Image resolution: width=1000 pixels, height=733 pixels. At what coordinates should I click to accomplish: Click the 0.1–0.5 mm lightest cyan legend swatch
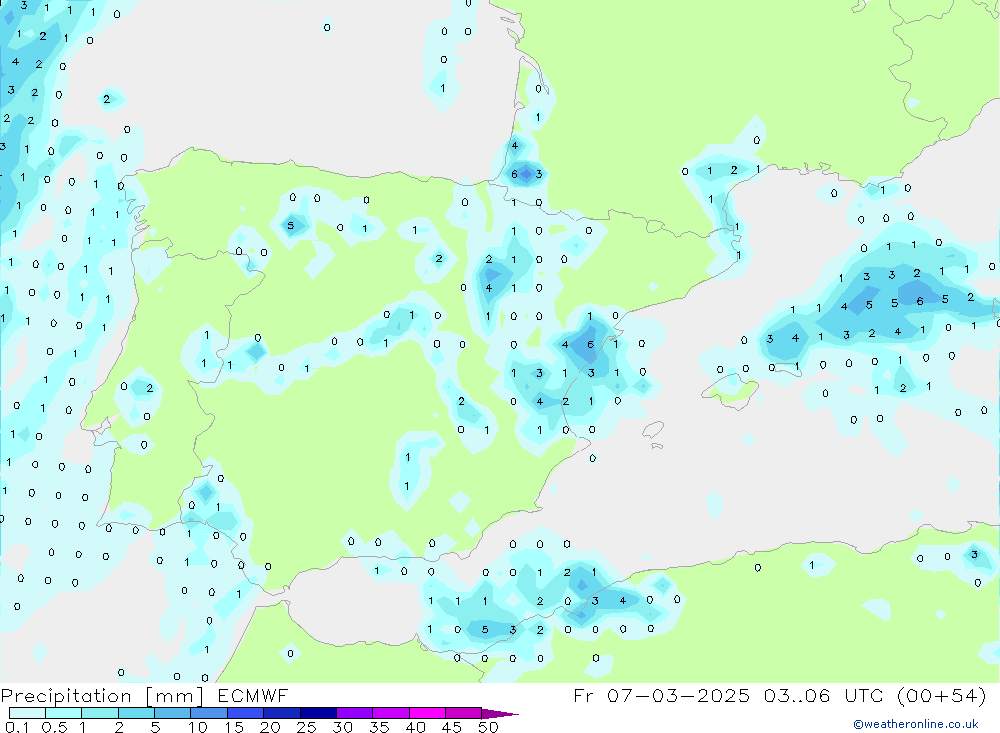(27, 713)
